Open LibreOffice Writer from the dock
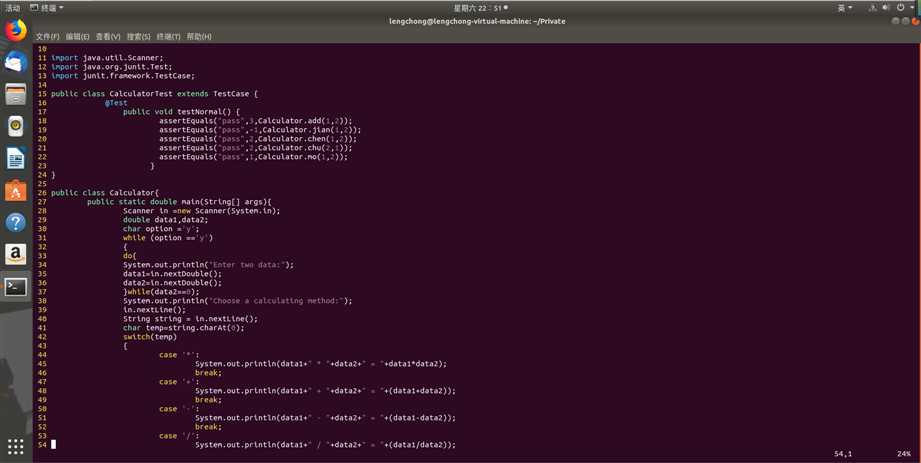Screen dimensions: 921x463 click(16, 159)
